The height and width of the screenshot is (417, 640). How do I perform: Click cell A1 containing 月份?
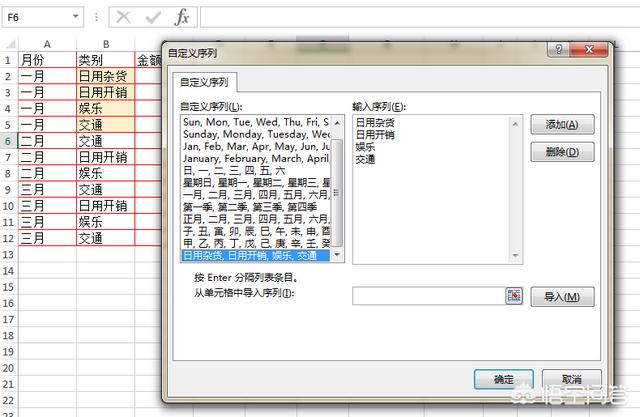[47, 60]
